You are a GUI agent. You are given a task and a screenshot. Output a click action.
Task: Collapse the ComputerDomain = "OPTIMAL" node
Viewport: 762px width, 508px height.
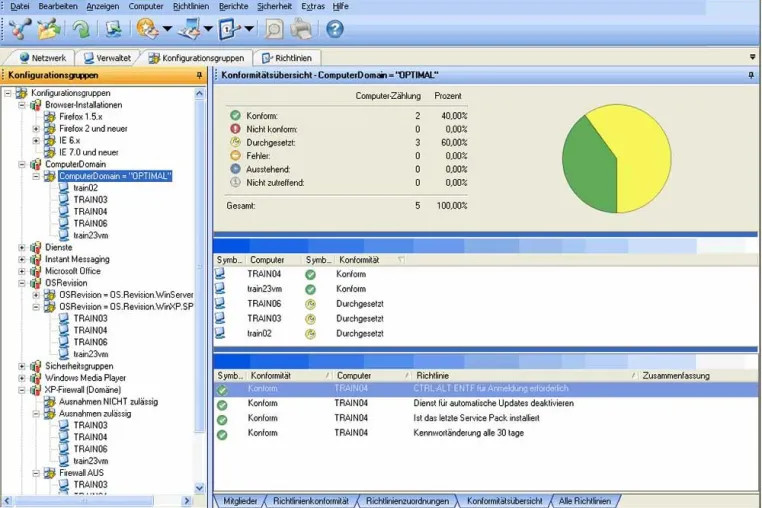[x=36, y=176]
